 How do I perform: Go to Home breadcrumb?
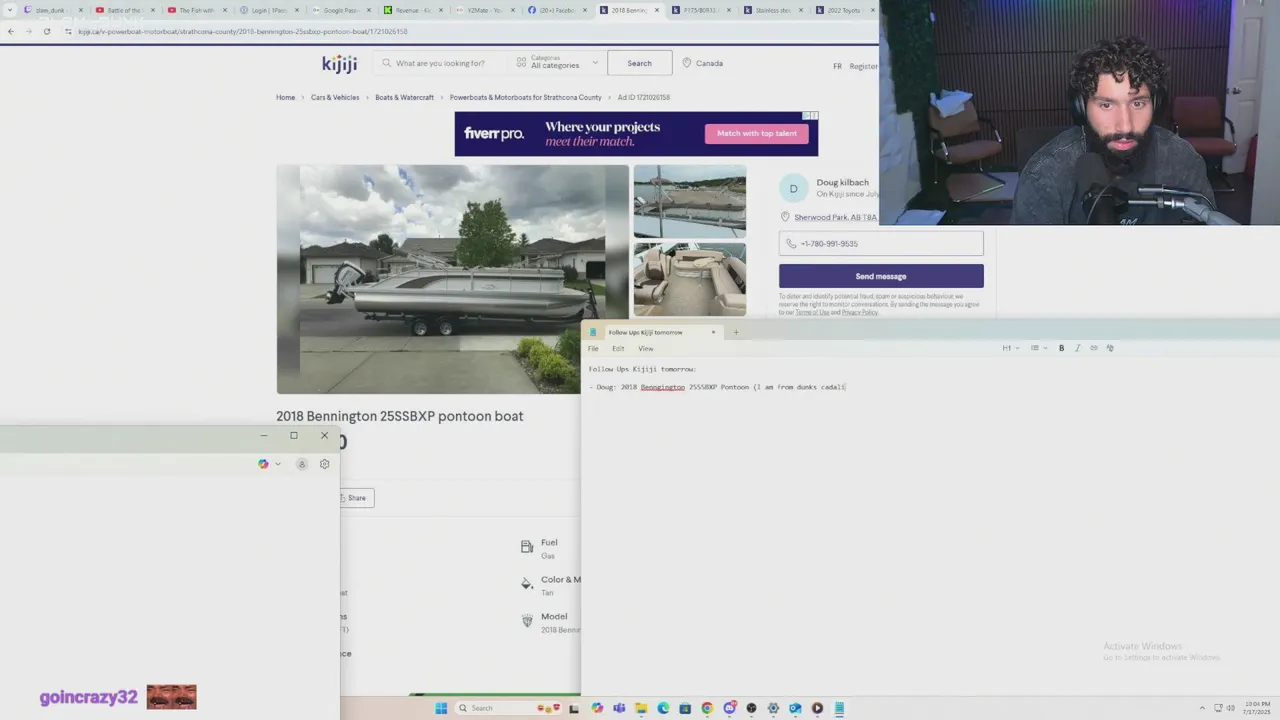[x=285, y=97]
